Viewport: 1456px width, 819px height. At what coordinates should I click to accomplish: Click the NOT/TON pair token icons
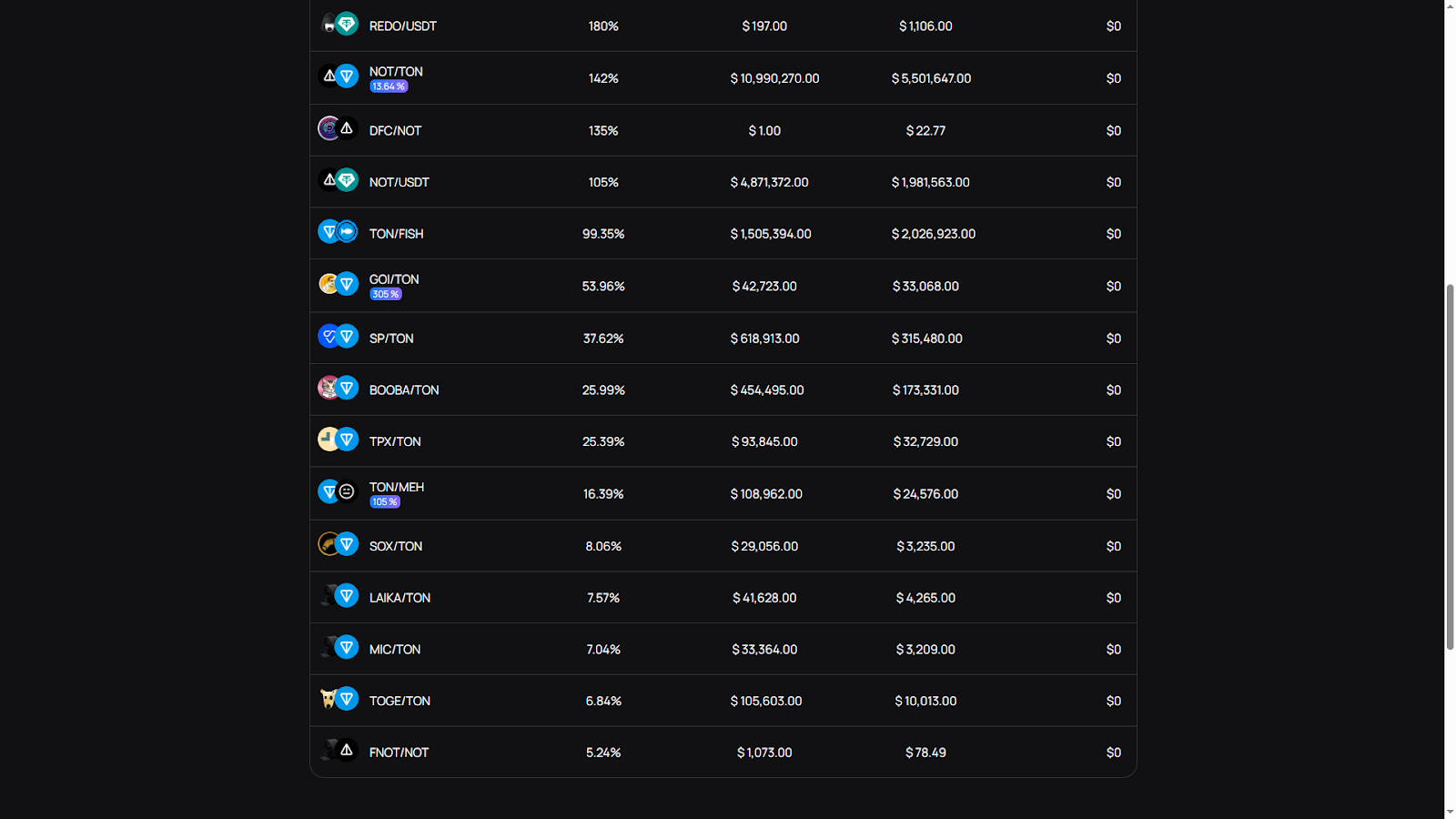(x=338, y=76)
